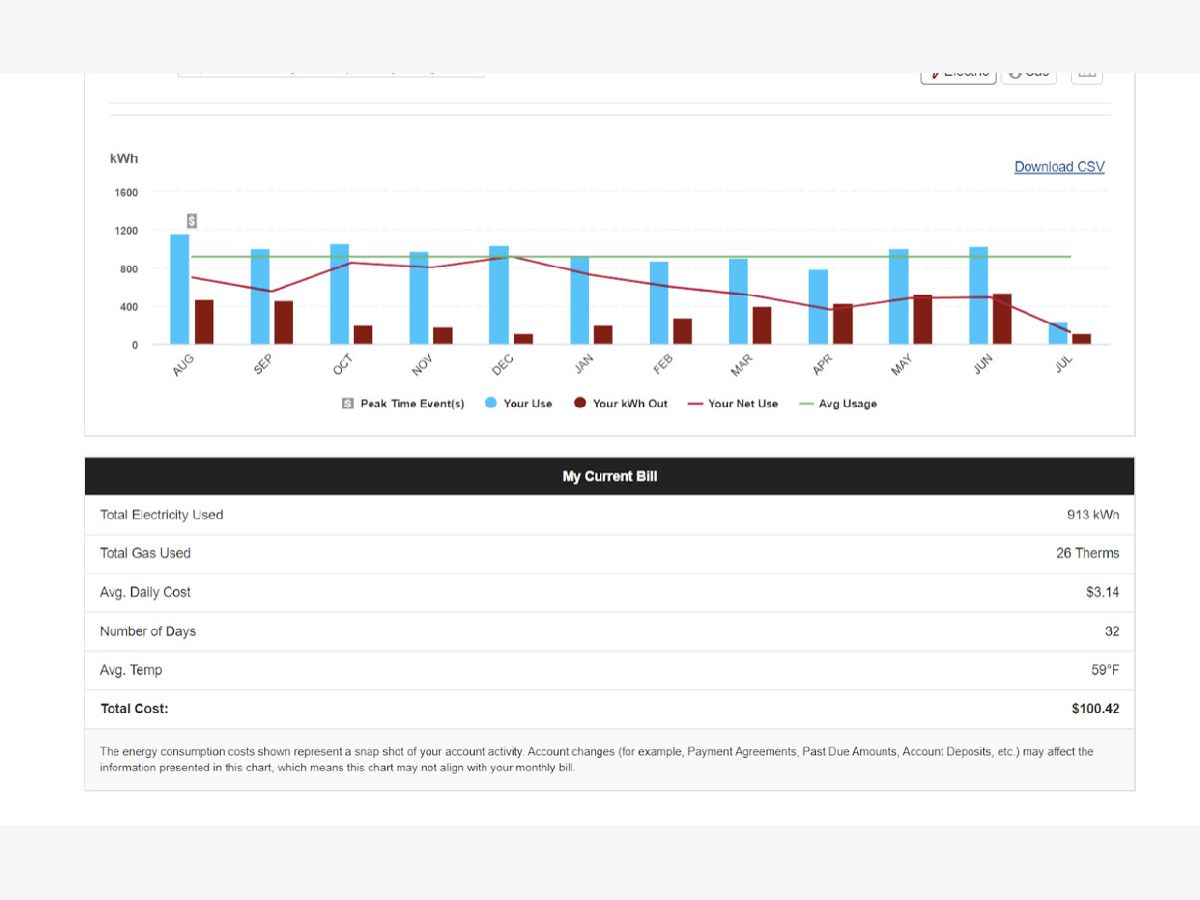Hide the Avg Usage line series

click(838, 404)
